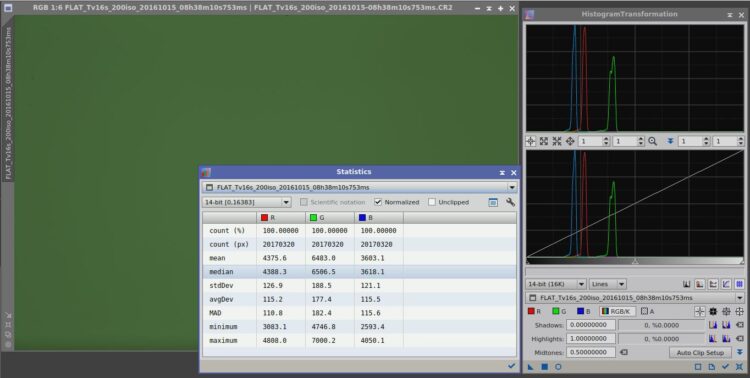Select the B channel in HistogramTransformation
Image resolution: width=750 pixels, height=378 pixels.
(x=584, y=311)
